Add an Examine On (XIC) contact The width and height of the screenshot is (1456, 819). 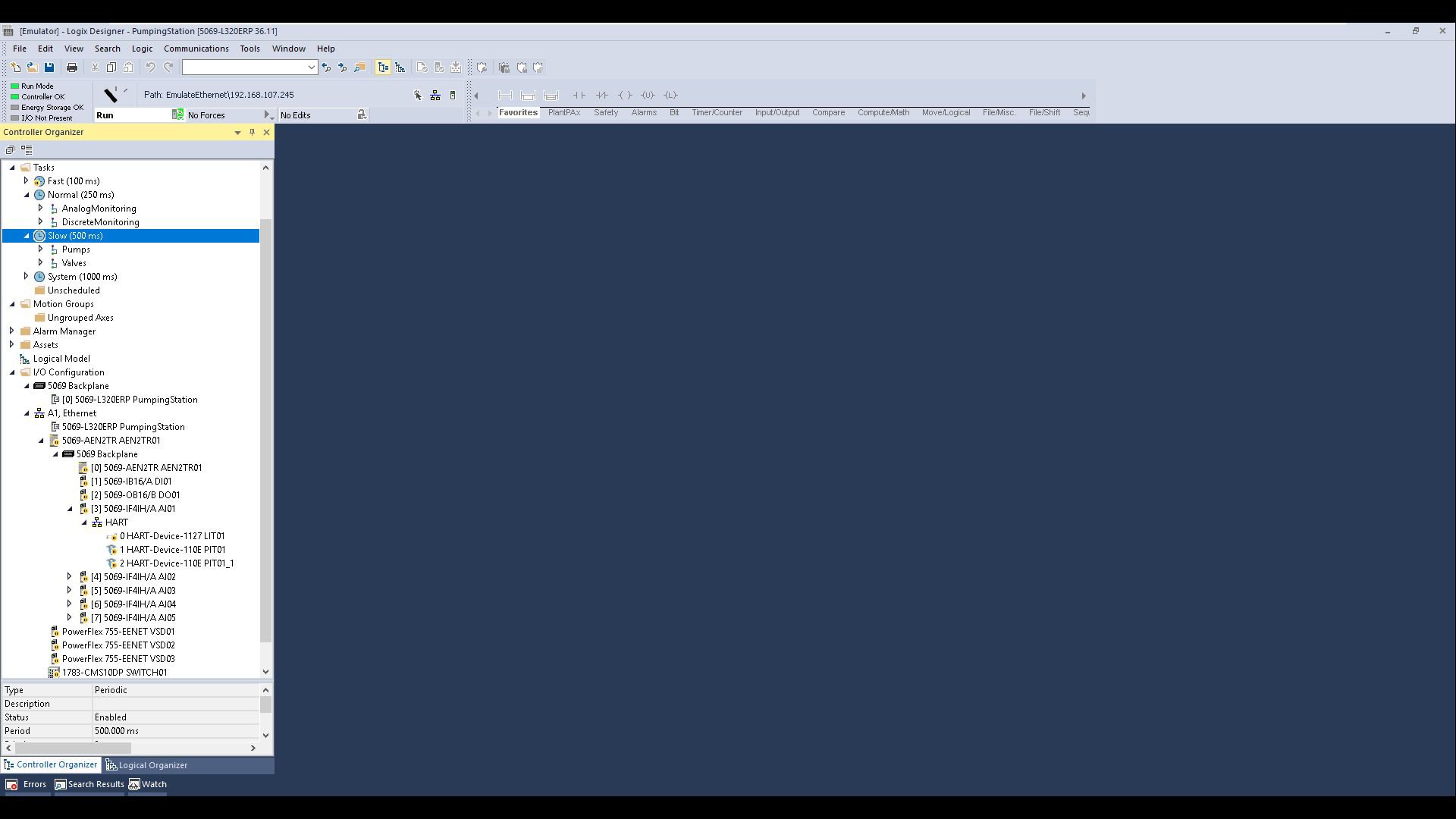(x=579, y=96)
